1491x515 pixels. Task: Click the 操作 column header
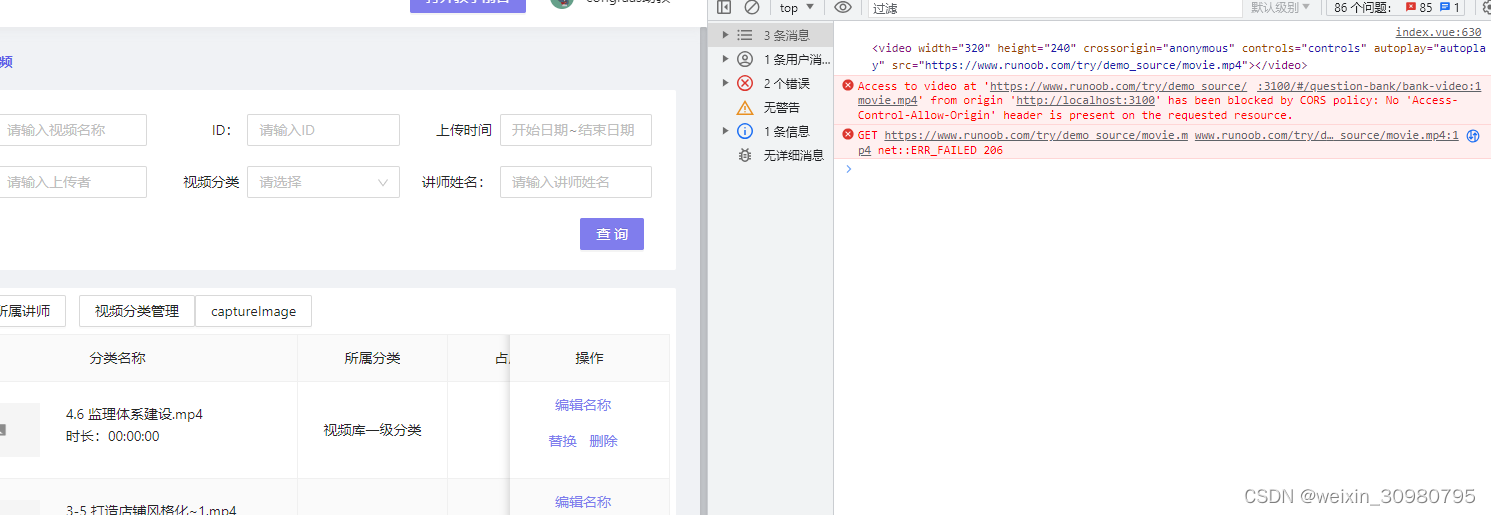589,358
